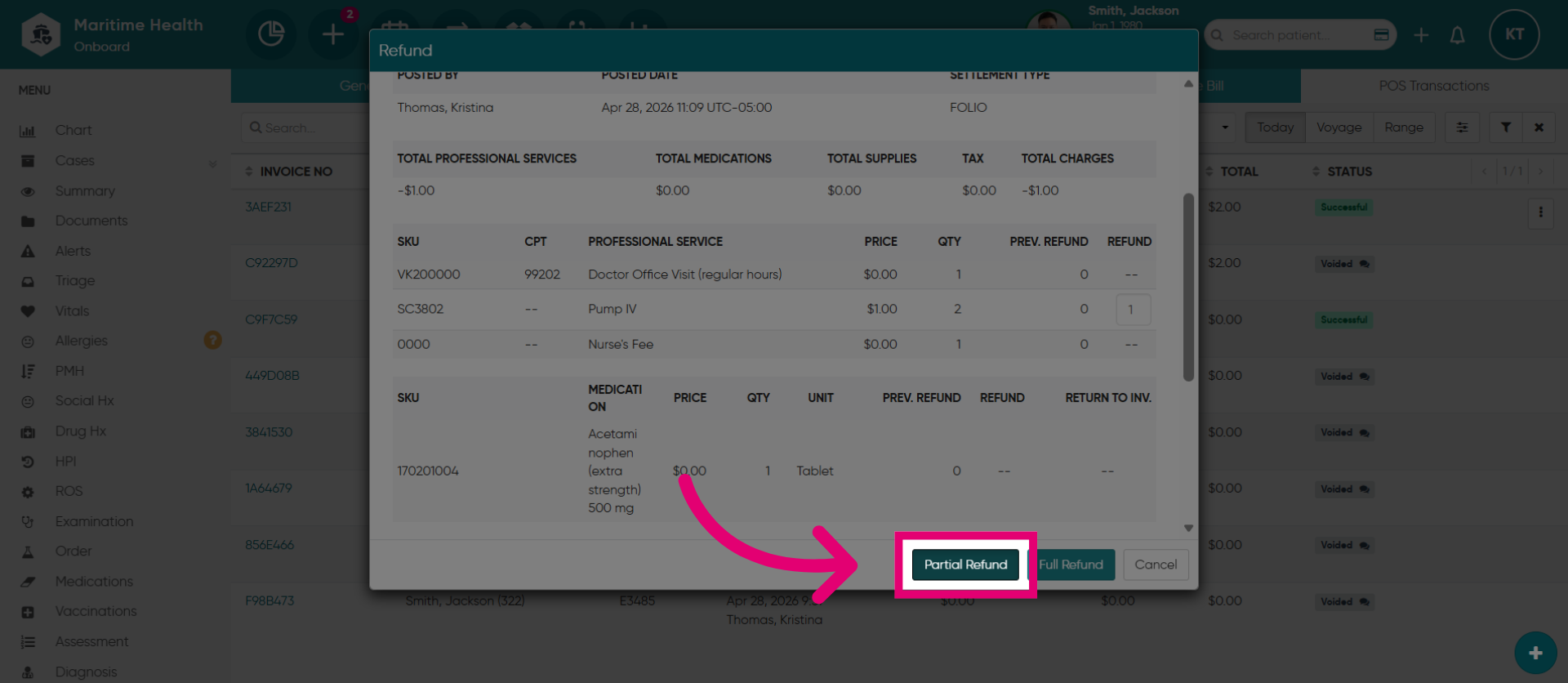Open the invoice C92297D link
The height and width of the screenshot is (683, 1568).
pyautogui.click(x=271, y=263)
